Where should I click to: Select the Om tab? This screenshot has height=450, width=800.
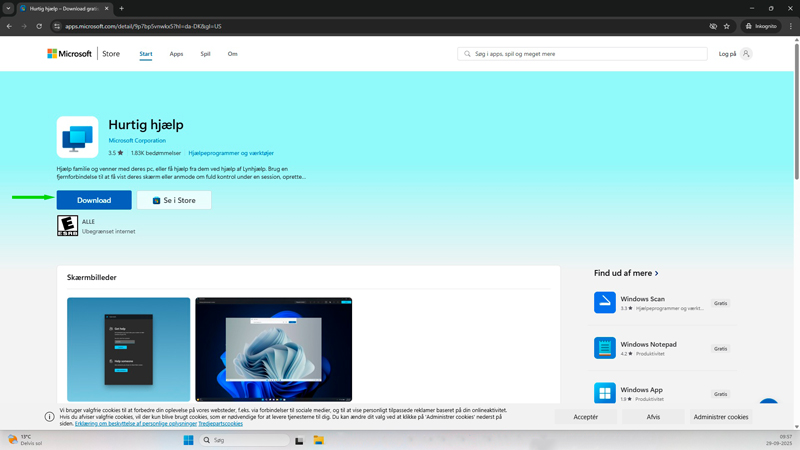[x=233, y=54]
